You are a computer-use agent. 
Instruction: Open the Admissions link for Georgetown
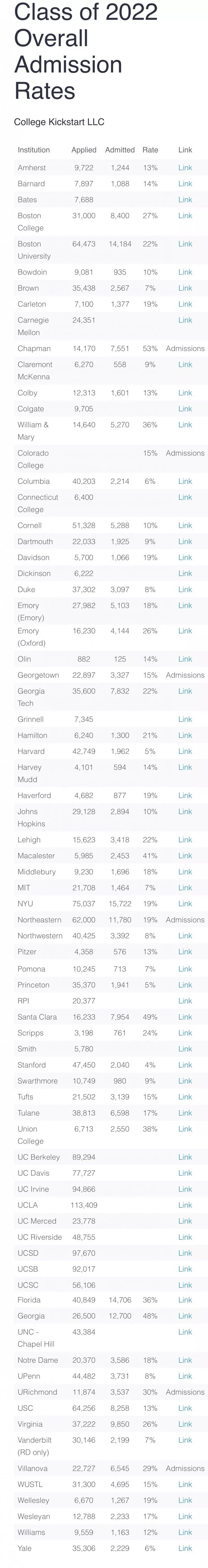coord(185,675)
